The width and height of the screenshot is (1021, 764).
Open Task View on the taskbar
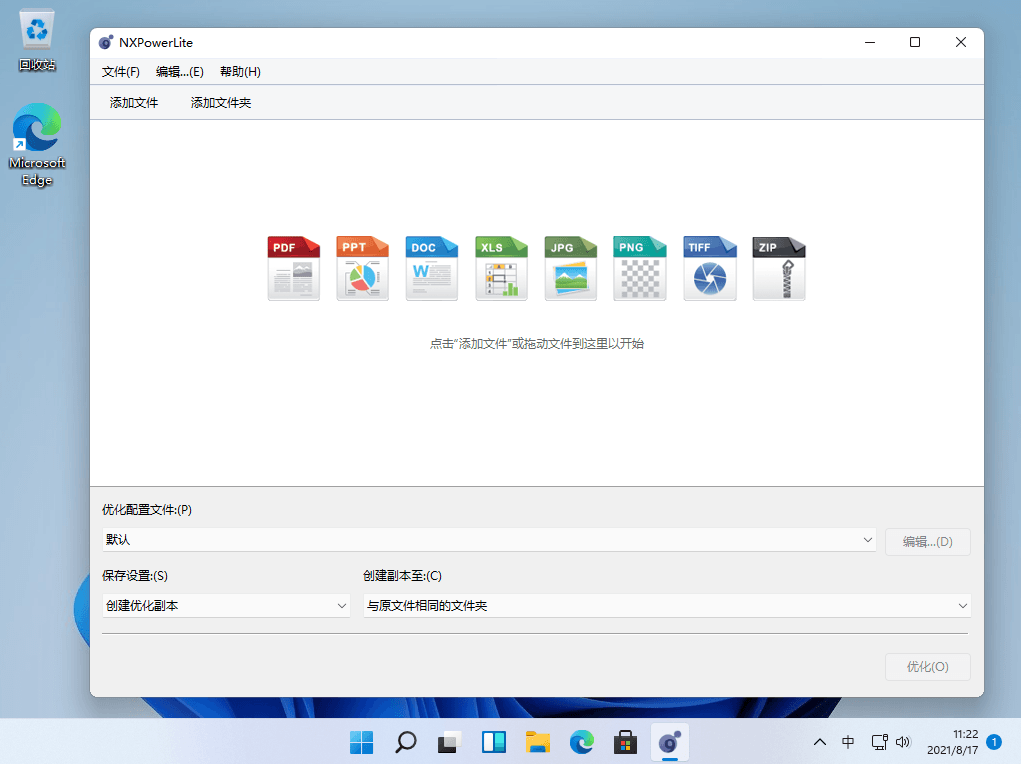(449, 742)
